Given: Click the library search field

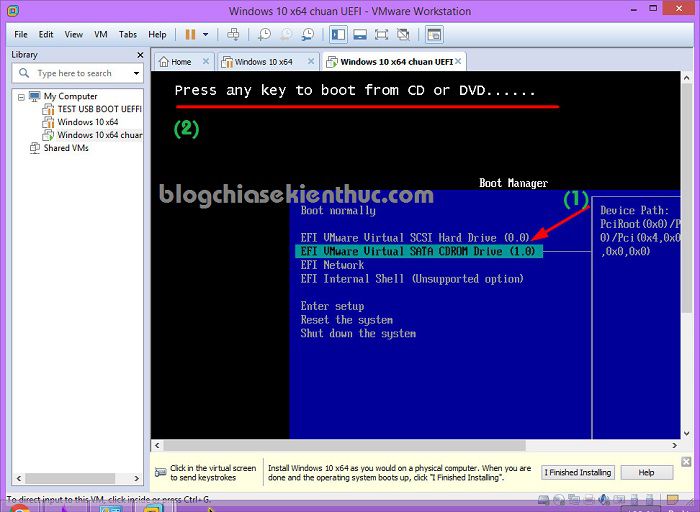Looking at the screenshot, I should (x=77, y=73).
